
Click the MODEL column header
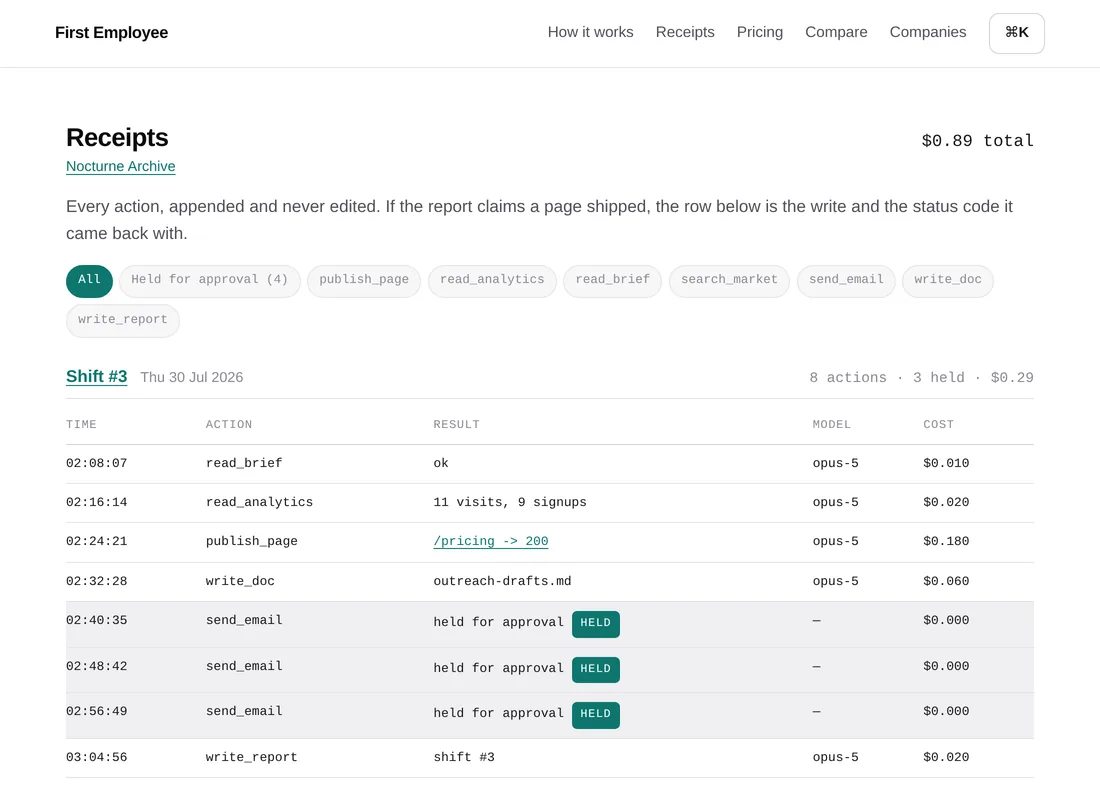pyautogui.click(x=831, y=425)
